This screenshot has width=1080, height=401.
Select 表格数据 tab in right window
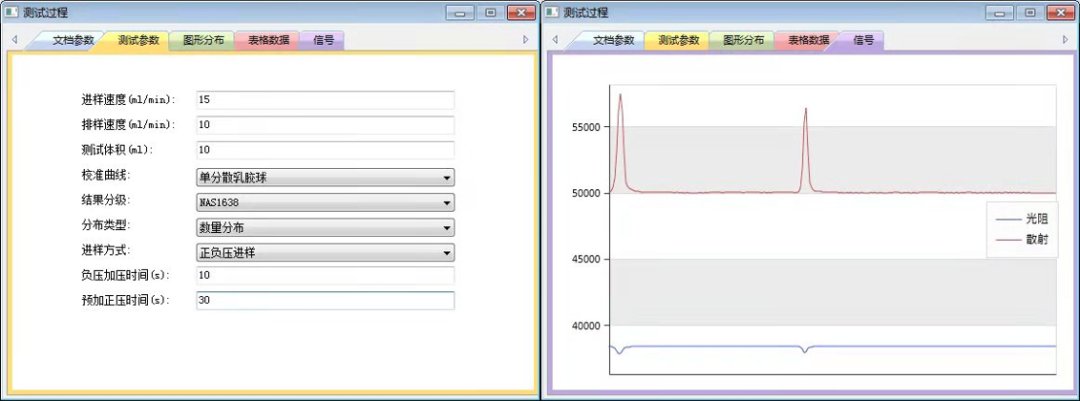click(x=808, y=41)
